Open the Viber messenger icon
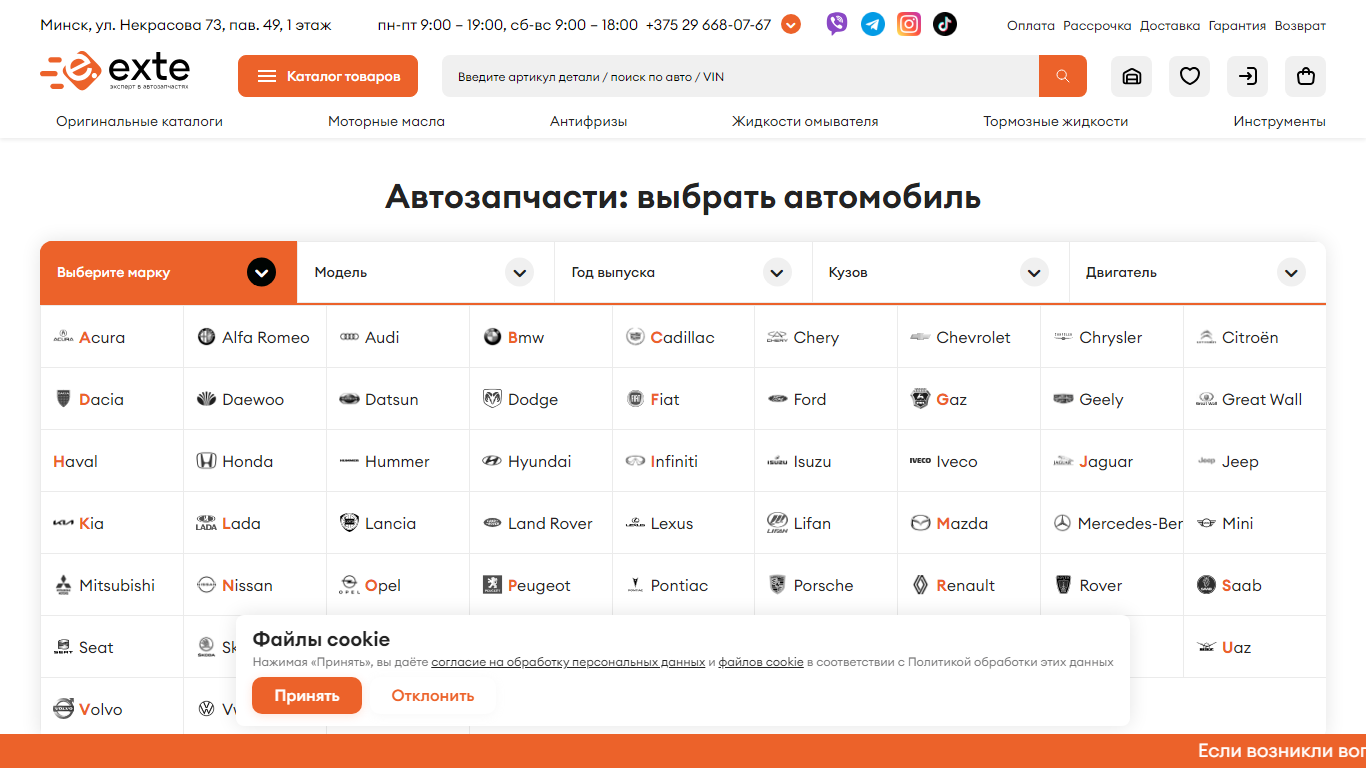Screen dimensions: 1366x768 (837, 24)
